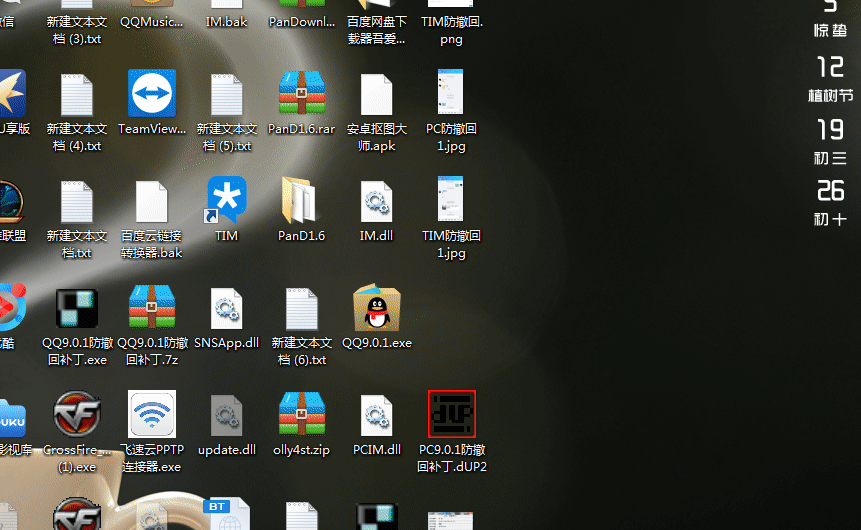Click calendar date 12 植树节
This screenshot has width=861, height=530.
click(830, 79)
